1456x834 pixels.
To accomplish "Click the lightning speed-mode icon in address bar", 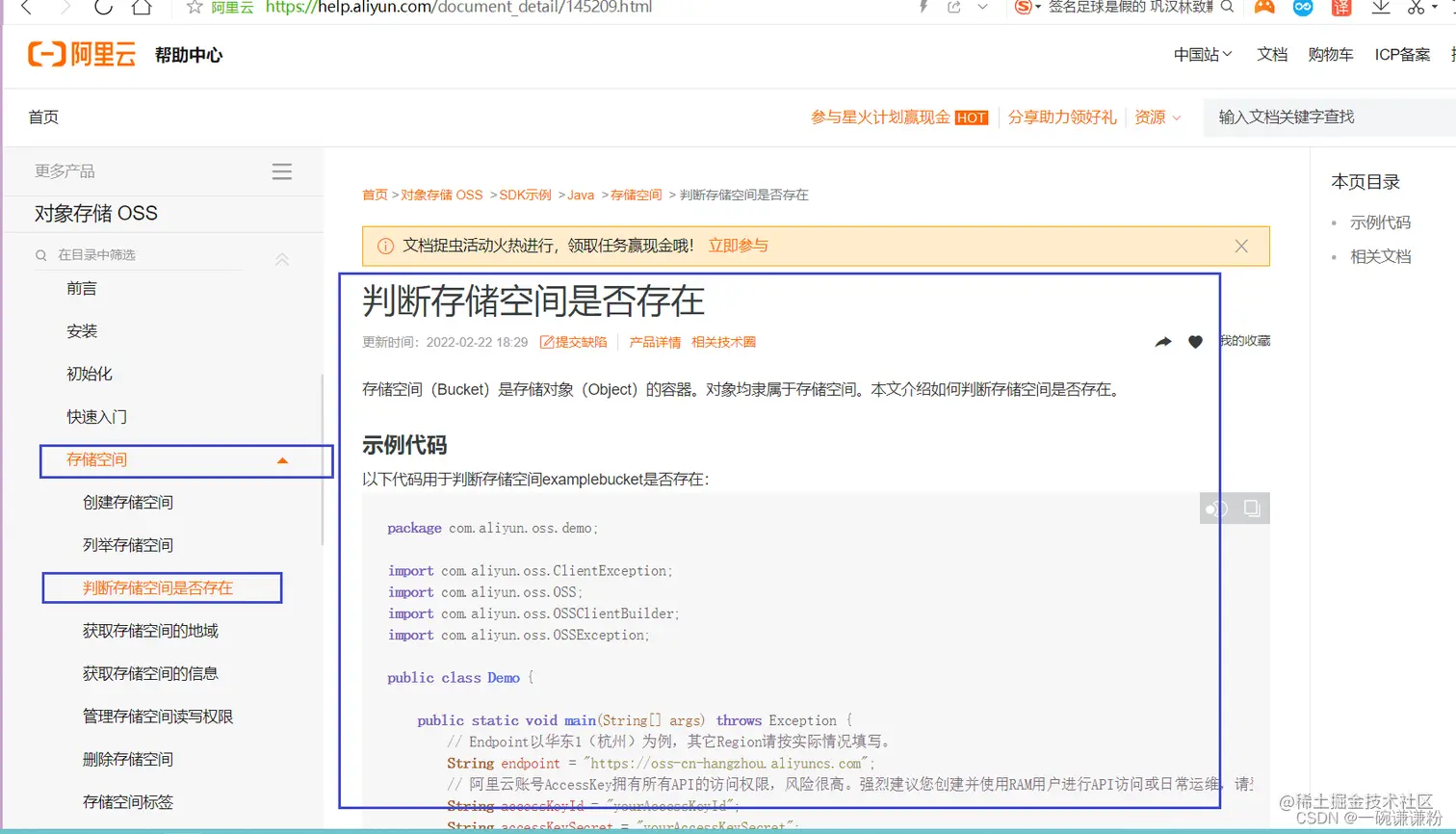I will click(923, 7).
